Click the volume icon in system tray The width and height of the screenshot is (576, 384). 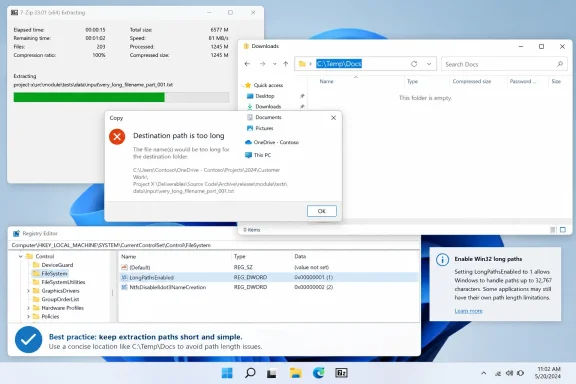(x=509, y=373)
